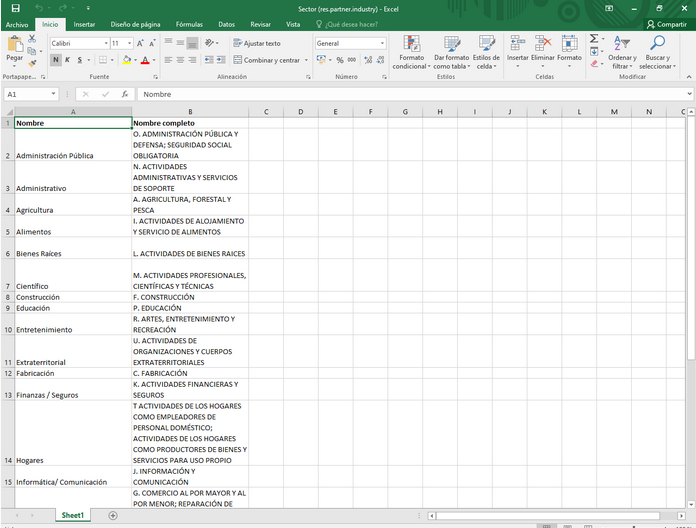Open the Fórmulas tab
This screenshot has height=528, width=696.
pyautogui.click(x=189, y=24)
